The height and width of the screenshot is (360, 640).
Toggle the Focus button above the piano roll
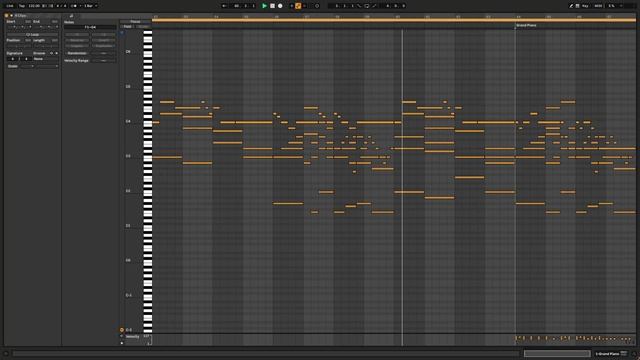(135, 21)
